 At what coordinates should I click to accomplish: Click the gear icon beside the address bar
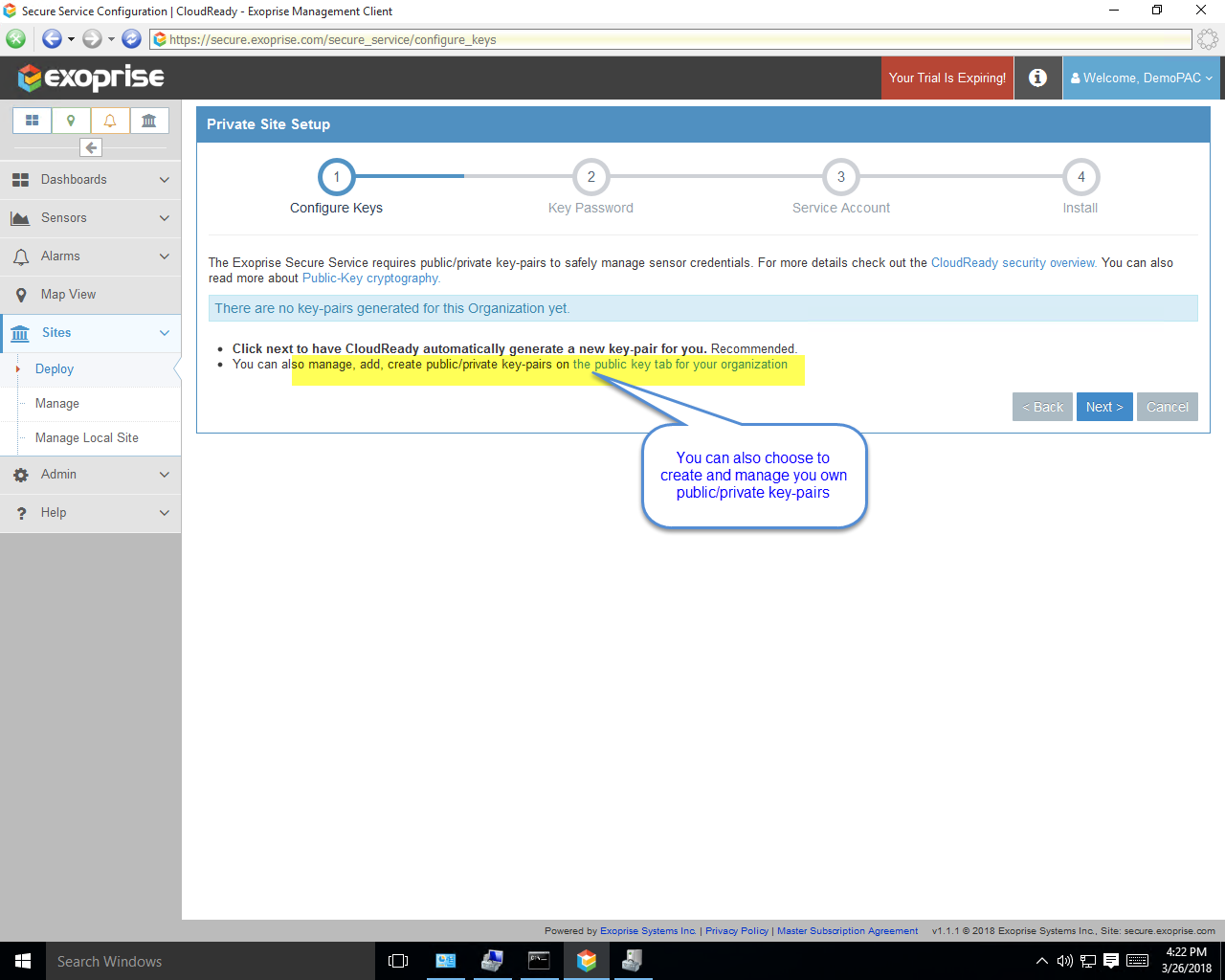(1208, 39)
